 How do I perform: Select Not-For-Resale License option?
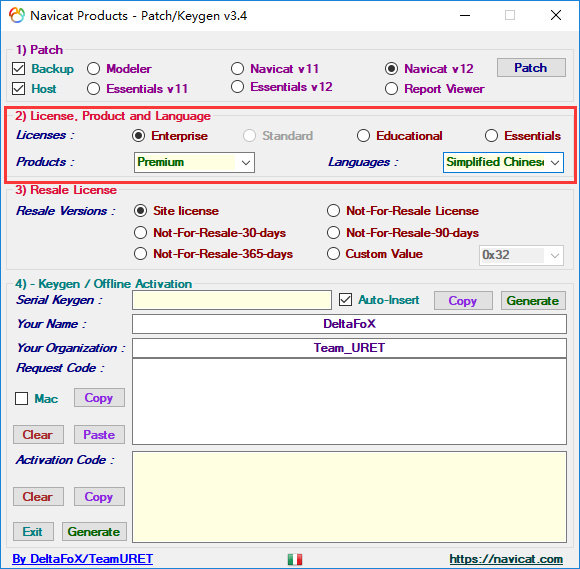point(333,211)
